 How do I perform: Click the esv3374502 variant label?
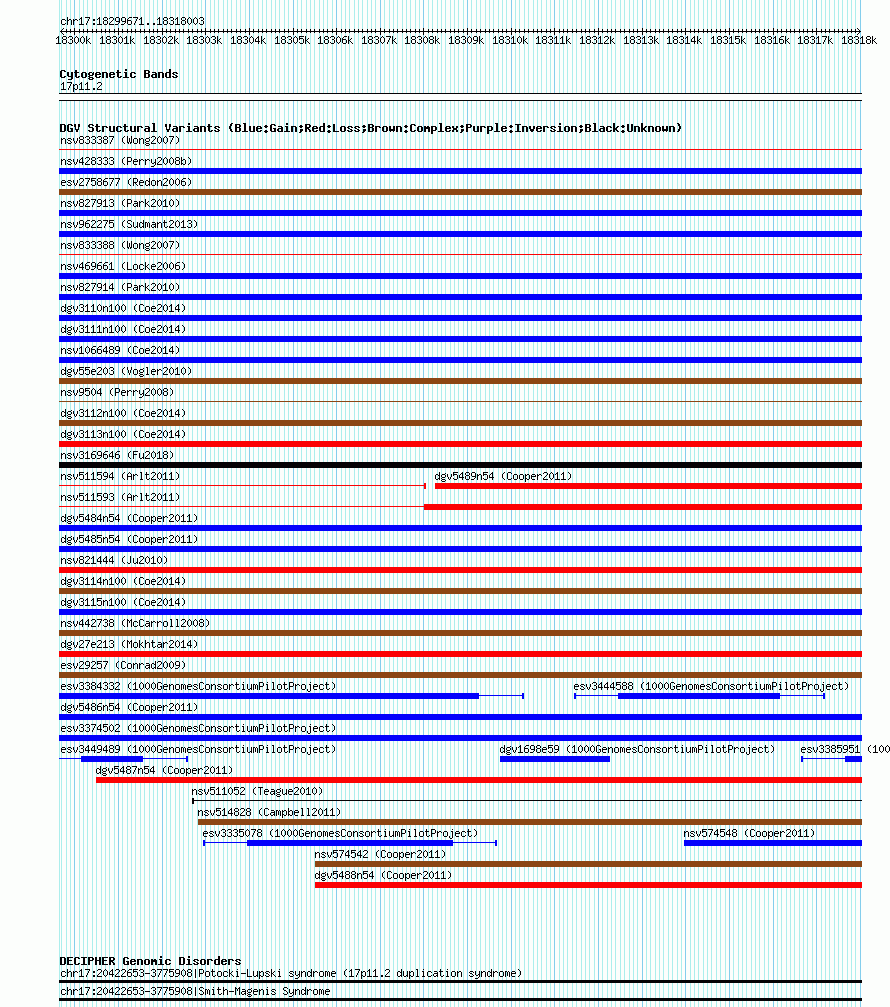coord(198,728)
